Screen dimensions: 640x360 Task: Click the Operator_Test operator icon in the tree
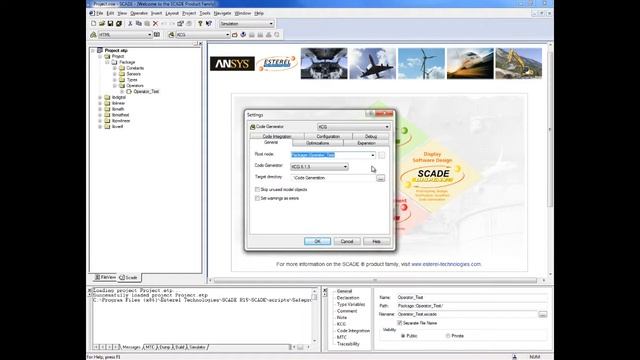pos(129,91)
